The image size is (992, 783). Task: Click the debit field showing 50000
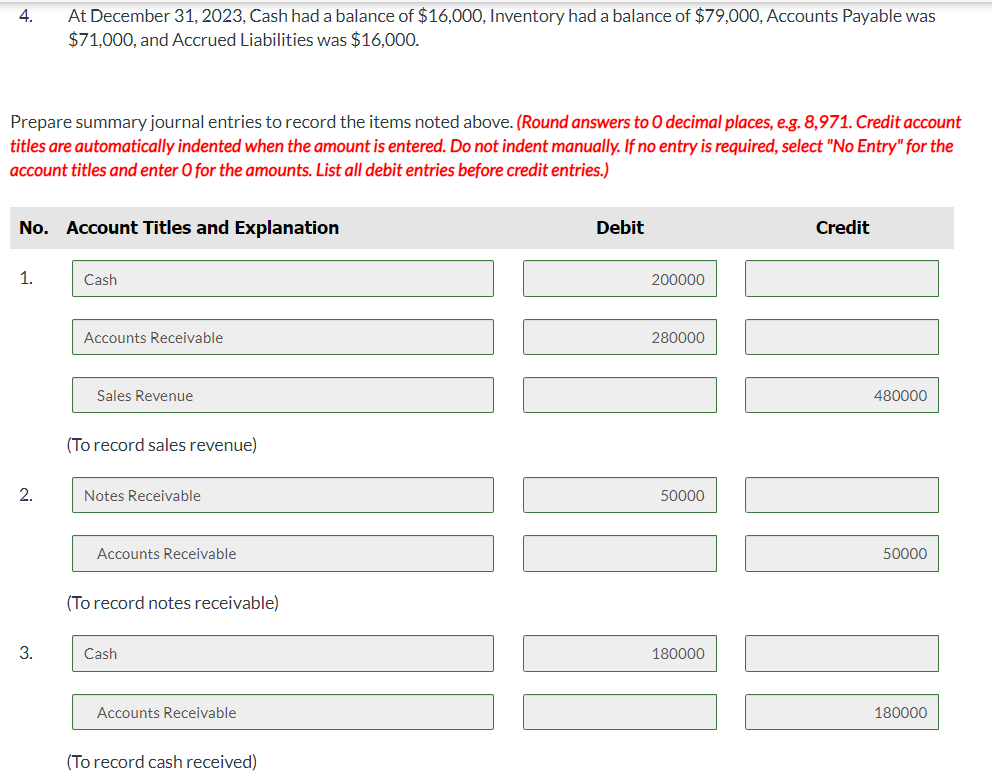point(620,495)
